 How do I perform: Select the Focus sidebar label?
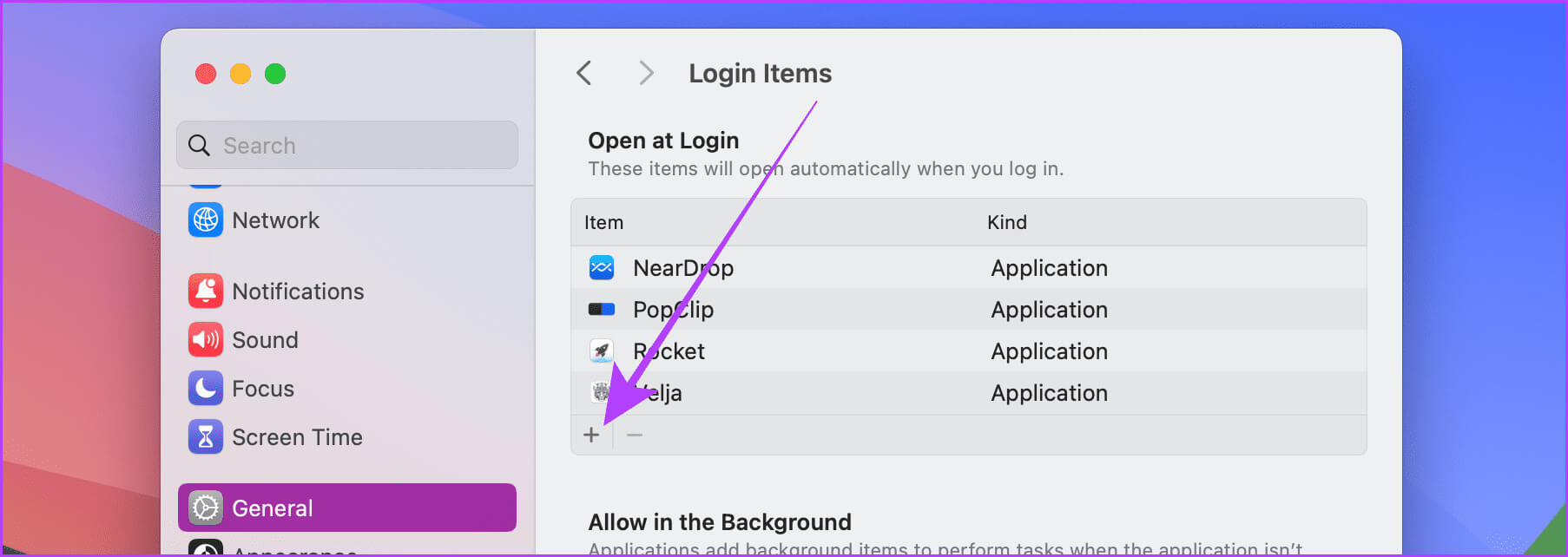click(x=263, y=389)
